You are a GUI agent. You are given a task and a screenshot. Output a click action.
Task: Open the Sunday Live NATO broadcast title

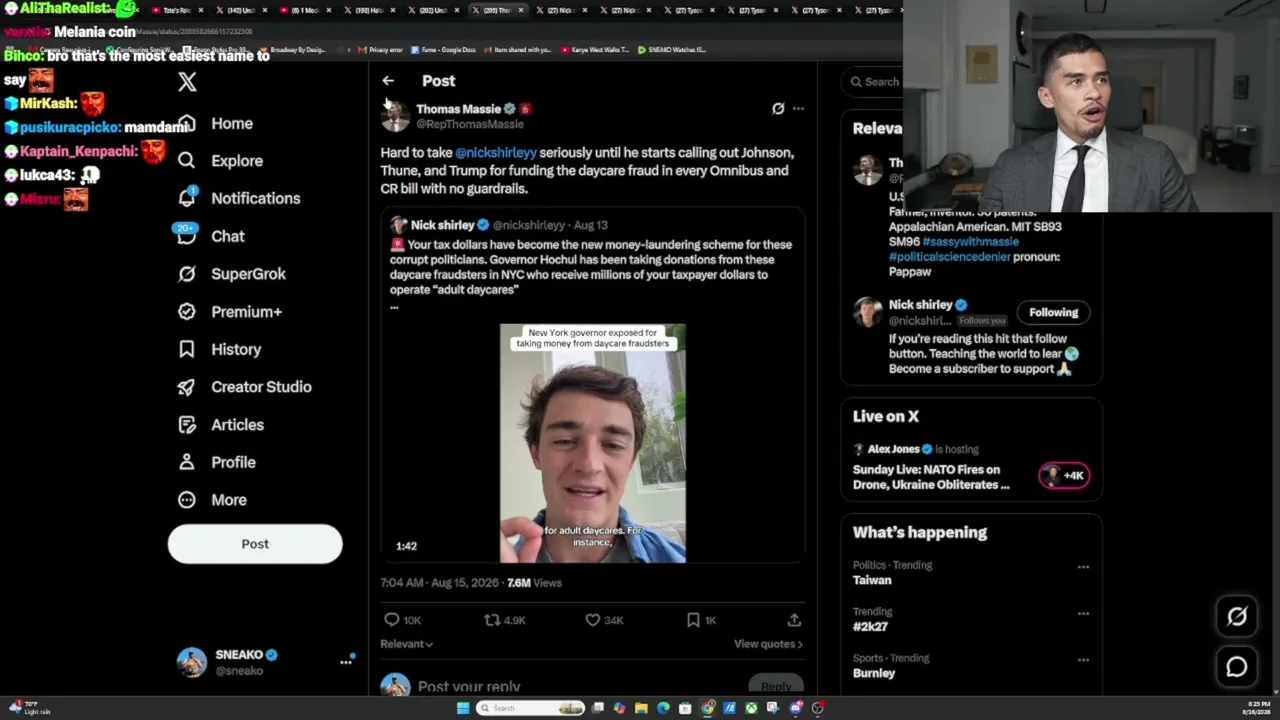(931, 477)
